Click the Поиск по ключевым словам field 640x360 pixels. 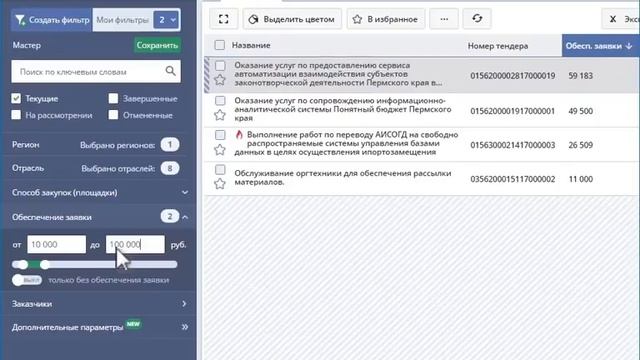click(96, 71)
